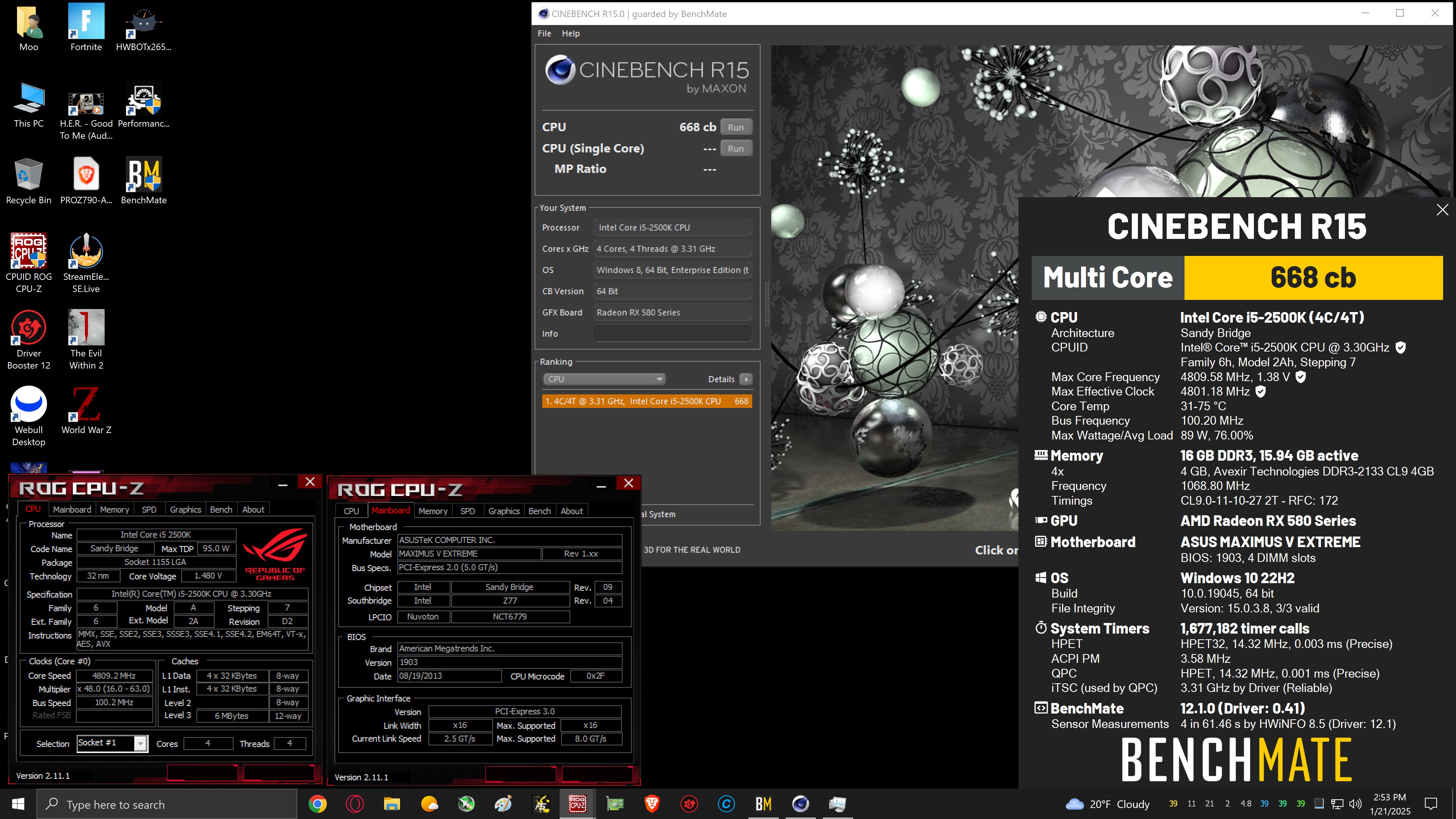
Task: Open the SPD tab in left CPU-Z
Action: coord(149,509)
